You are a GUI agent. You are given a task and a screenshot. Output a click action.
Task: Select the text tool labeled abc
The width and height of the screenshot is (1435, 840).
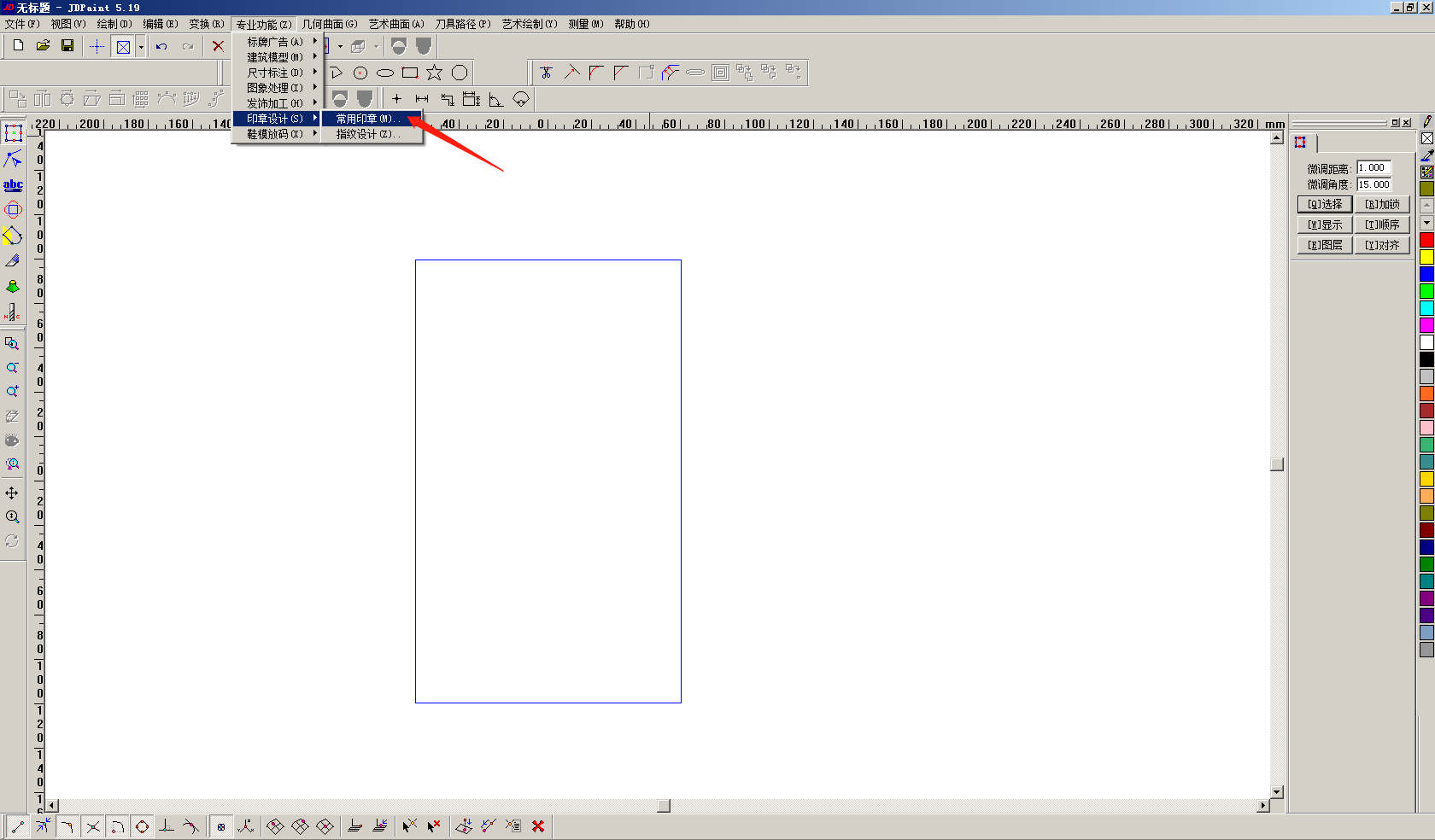13,184
